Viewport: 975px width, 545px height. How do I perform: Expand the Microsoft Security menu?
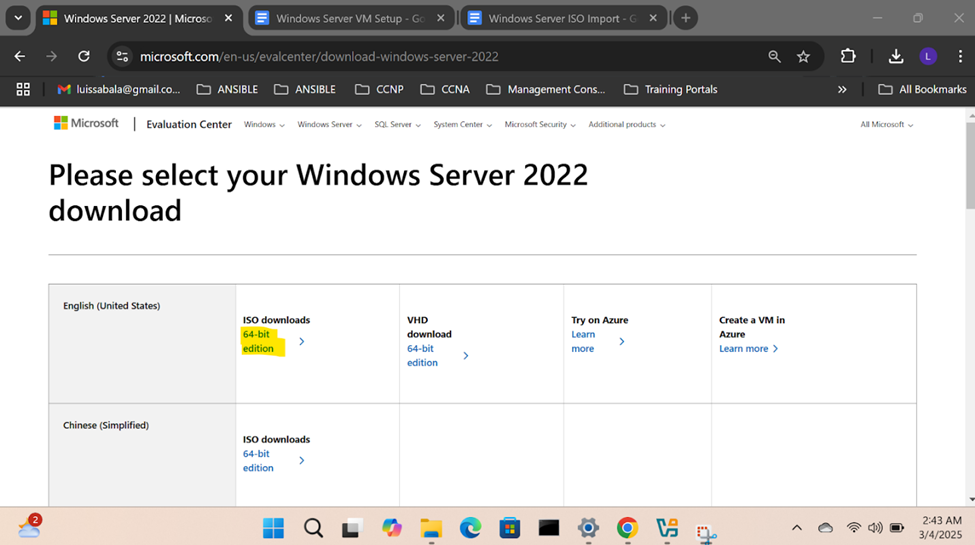(540, 124)
